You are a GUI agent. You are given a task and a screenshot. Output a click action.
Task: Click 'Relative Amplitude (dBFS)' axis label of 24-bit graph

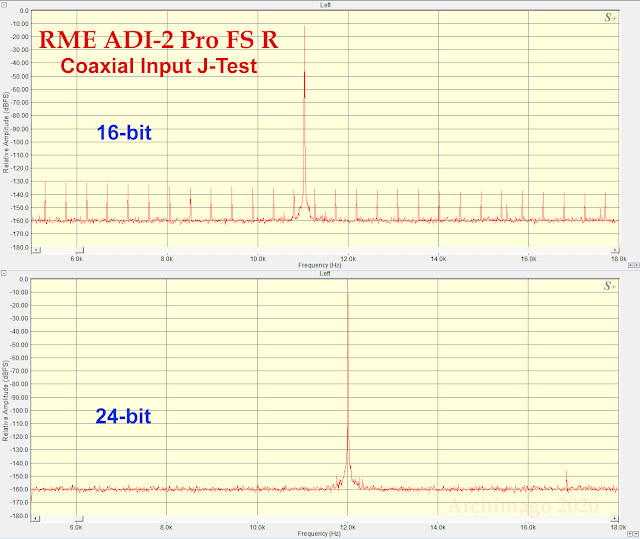(x=5, y=401)
